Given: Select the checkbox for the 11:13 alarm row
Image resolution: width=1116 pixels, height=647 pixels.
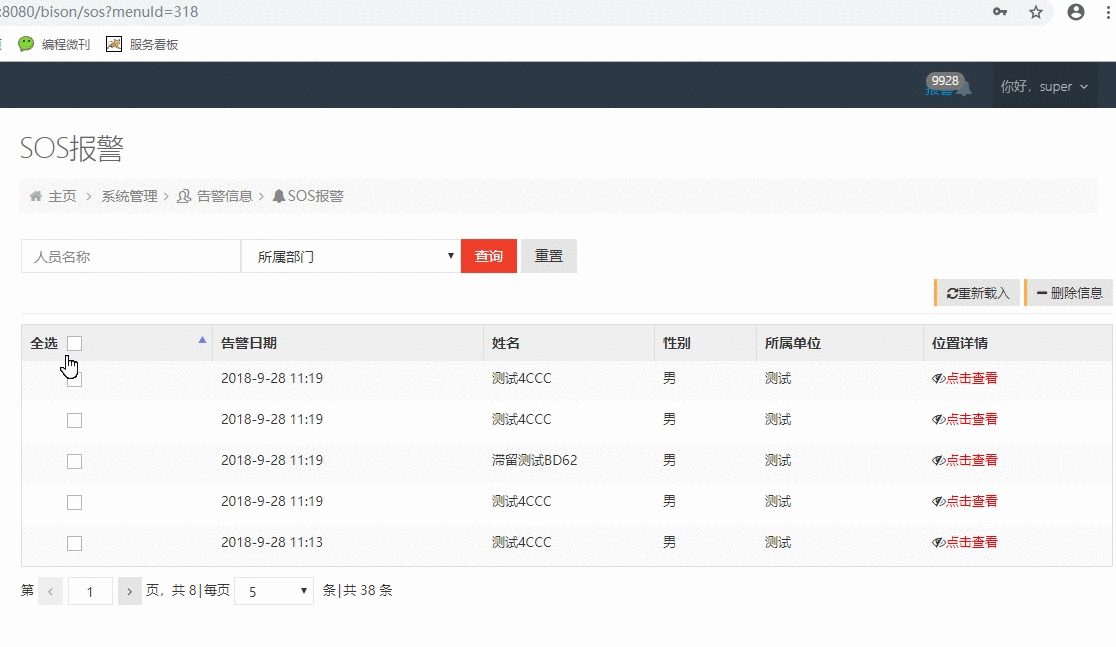Looking at the screenshot, I should [74, 543].
